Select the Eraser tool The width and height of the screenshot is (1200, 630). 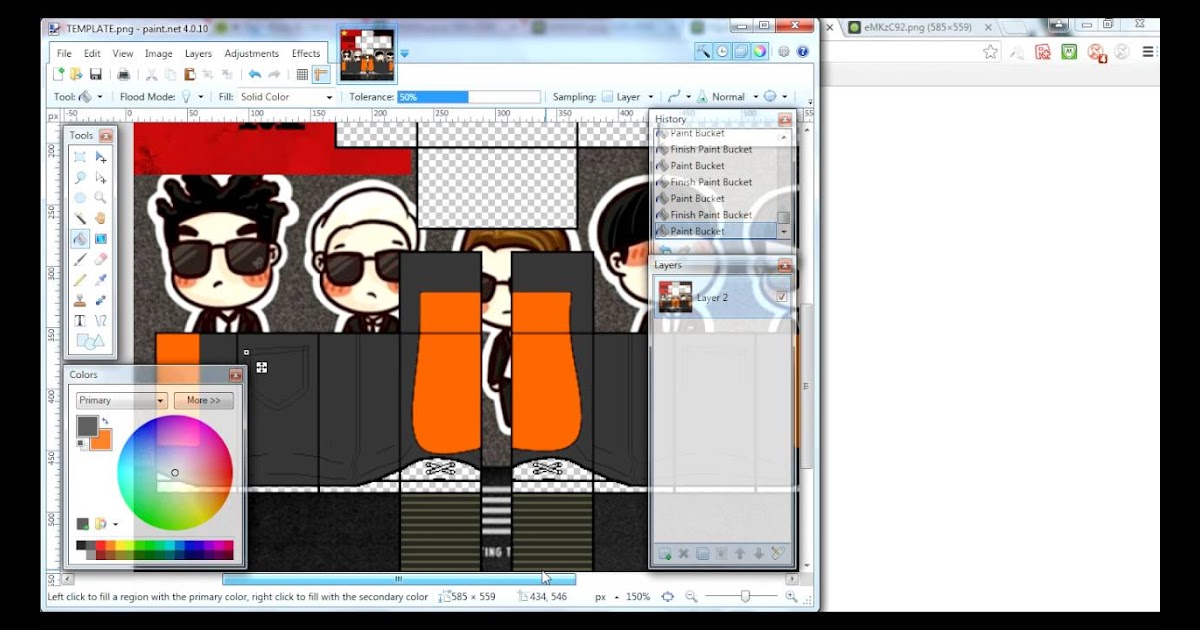(x=100, y=259)
